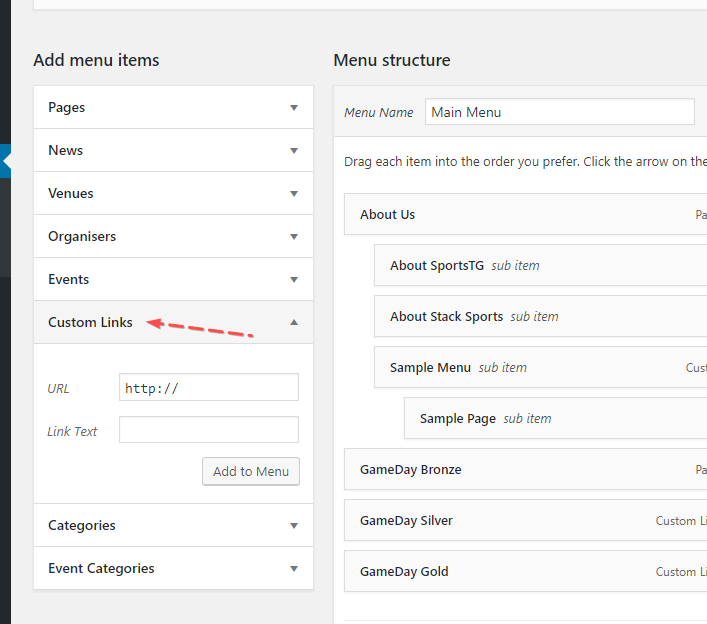The width and height of the screenshot is (707, 624).
Task: Expand the Organisers section arrow
Action: click(x=294, y=237)
